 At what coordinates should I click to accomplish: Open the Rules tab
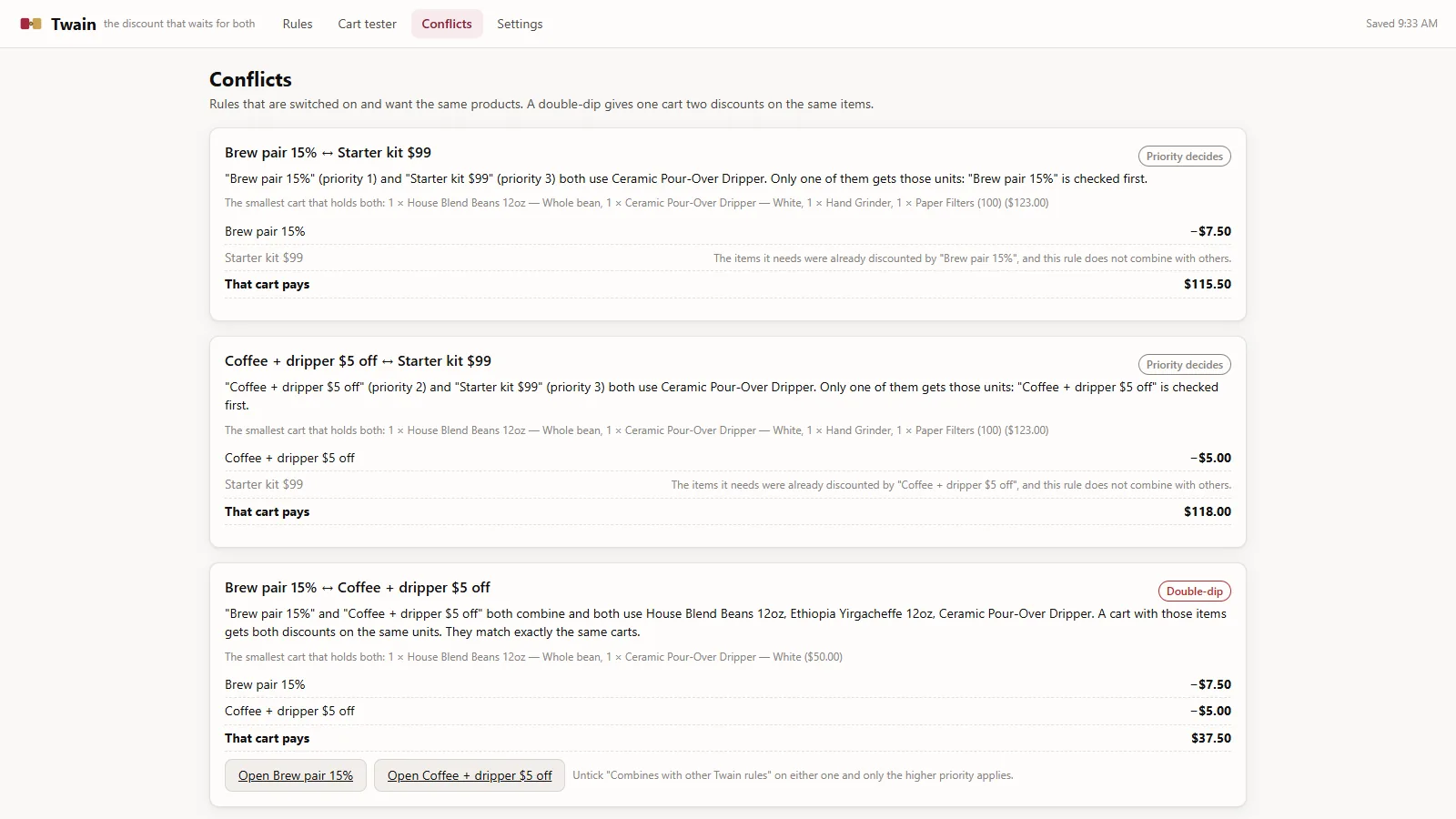click(x=298, y=24)
